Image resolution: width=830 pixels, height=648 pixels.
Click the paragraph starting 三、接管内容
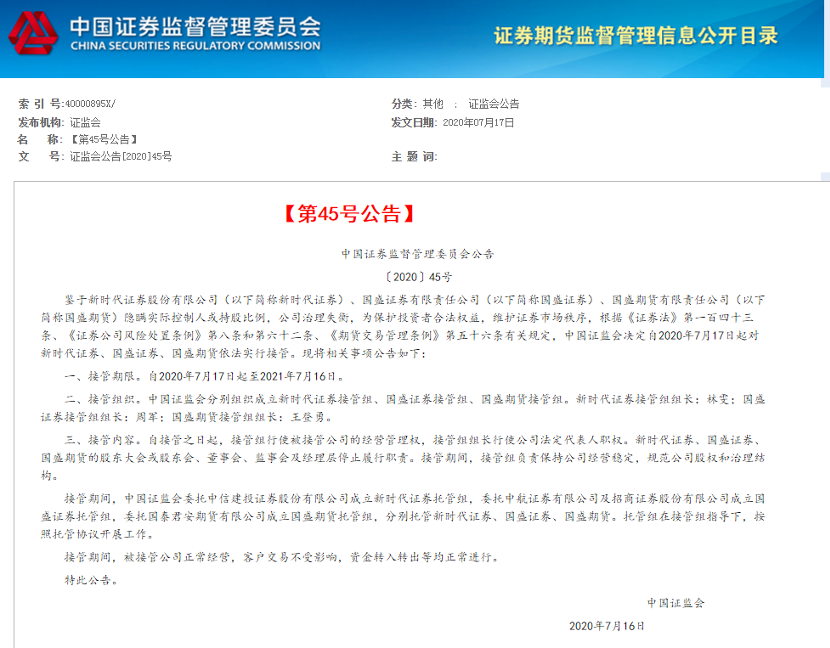(x=400, y=448)
